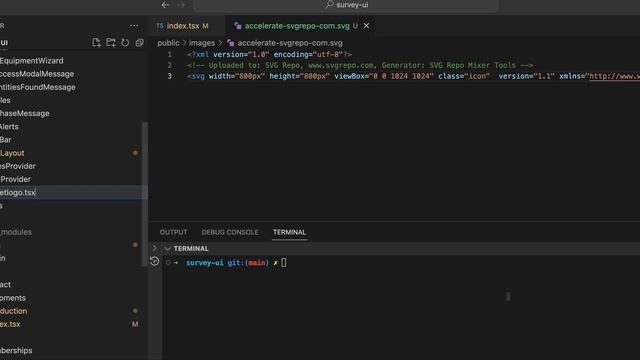The image size is (640, 360).
Task: Close the accelerate-svgrepo-com.svg tab
Action: 367,26
